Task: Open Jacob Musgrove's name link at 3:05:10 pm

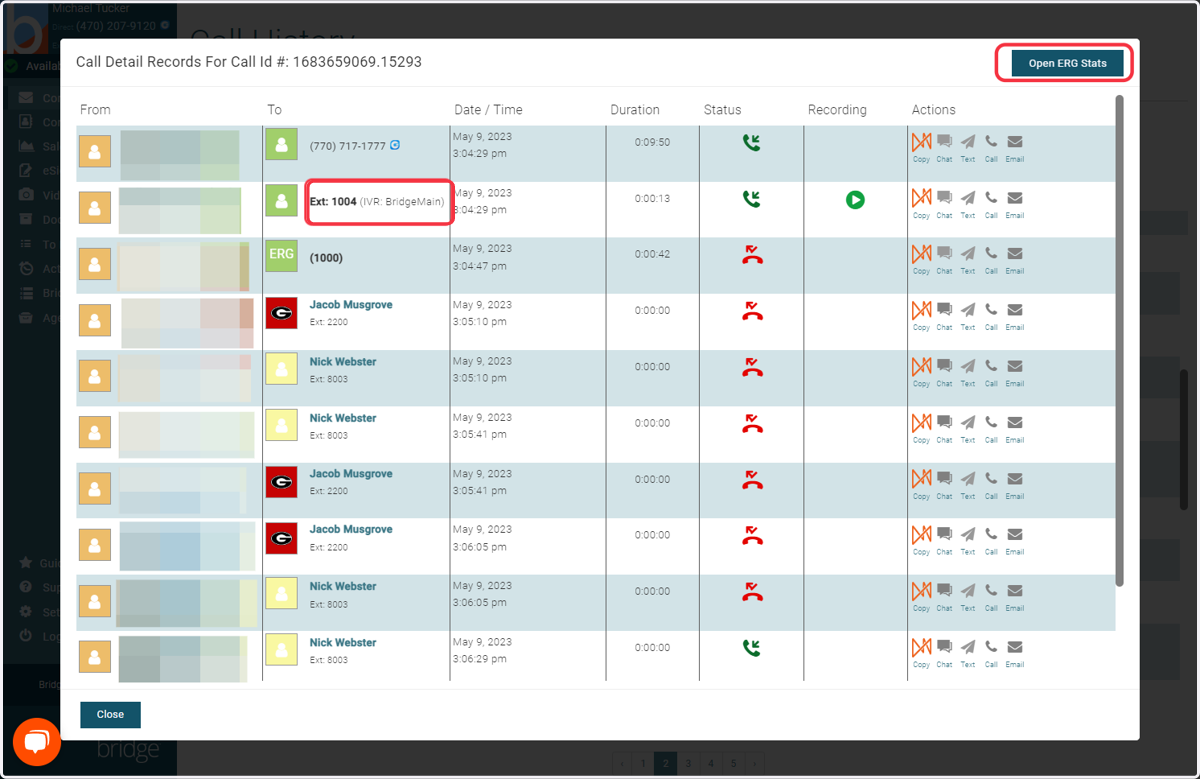Action: pos(351,305)
